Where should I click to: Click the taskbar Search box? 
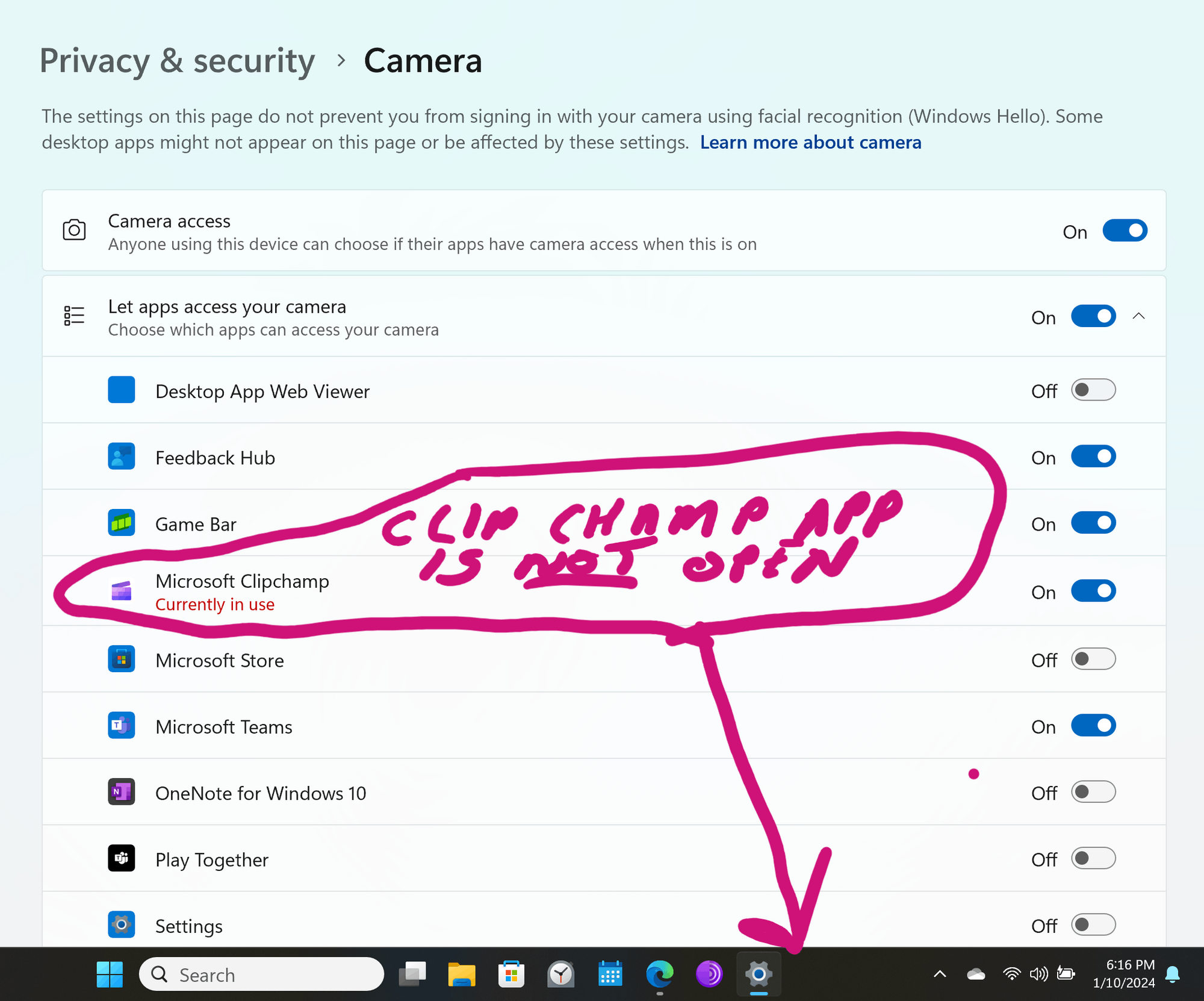click(x=261, y=974)
